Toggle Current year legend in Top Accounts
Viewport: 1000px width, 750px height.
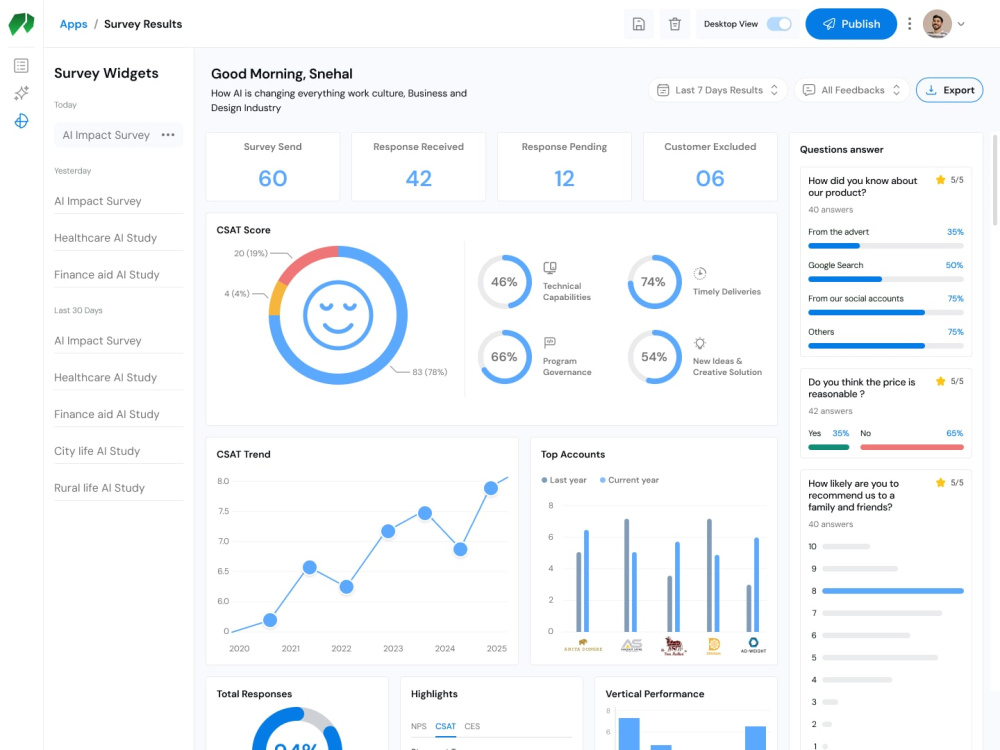(x=629, y=480)
